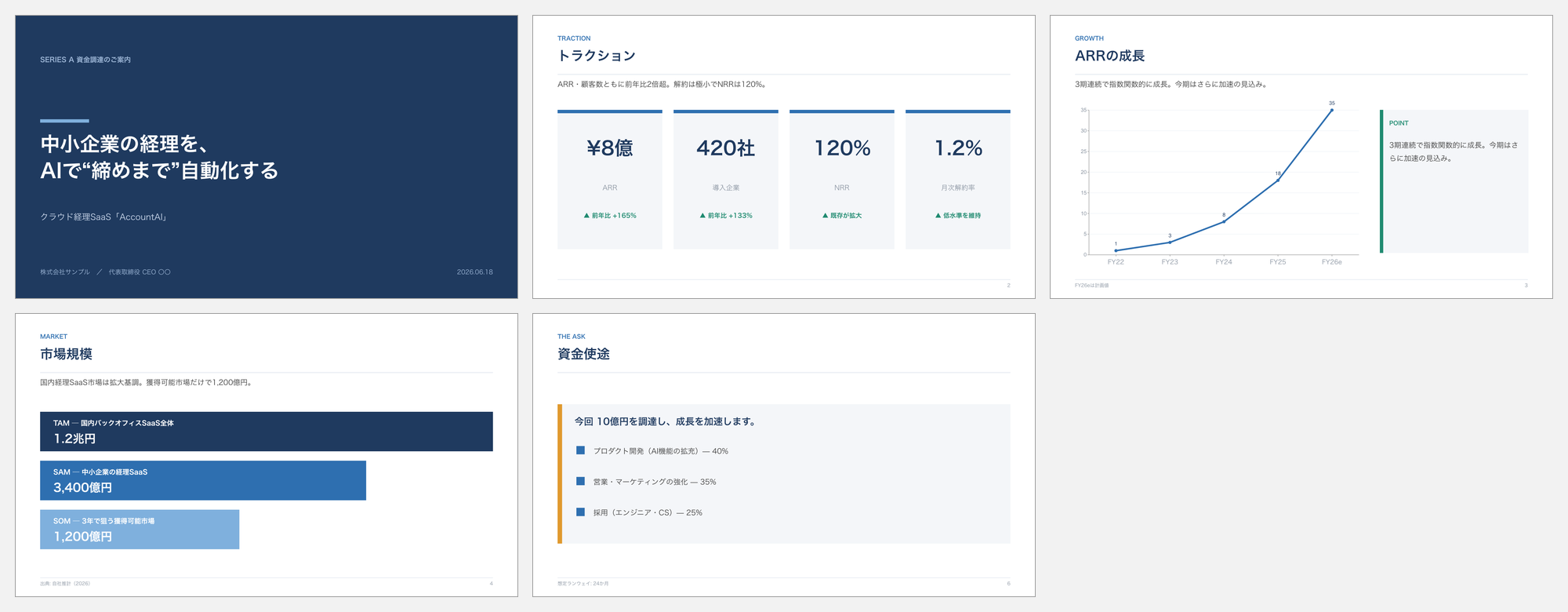Screen dimensions: 1568x612
Task: Select the '市場規模' slide heading
Action: 66,354
